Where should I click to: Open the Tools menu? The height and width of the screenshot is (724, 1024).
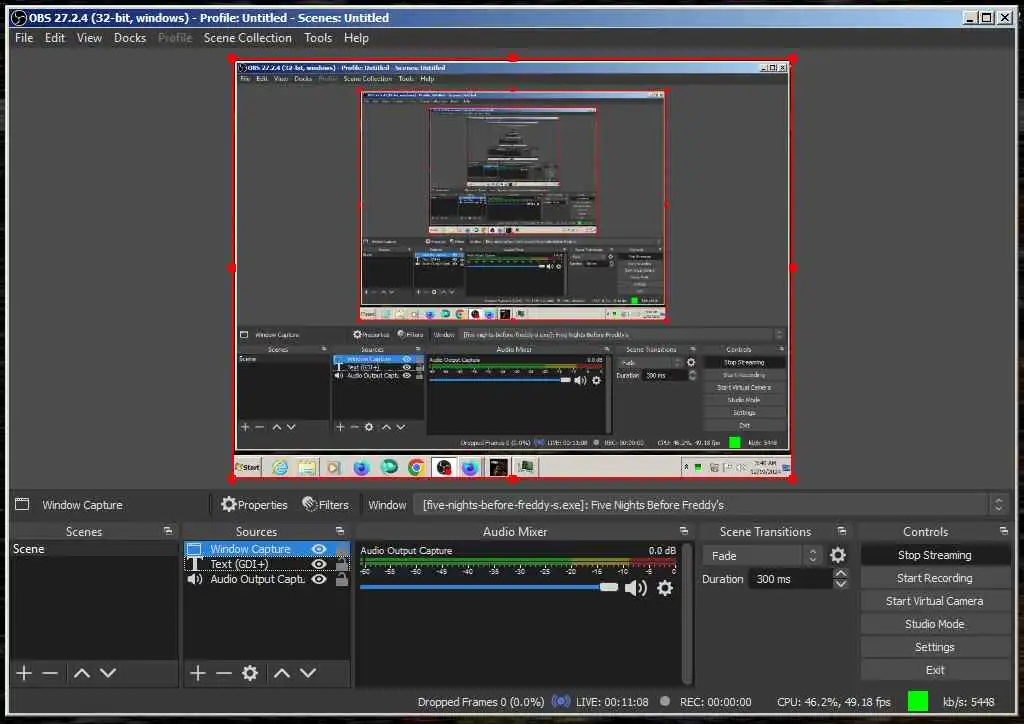(x=318, y=38)
